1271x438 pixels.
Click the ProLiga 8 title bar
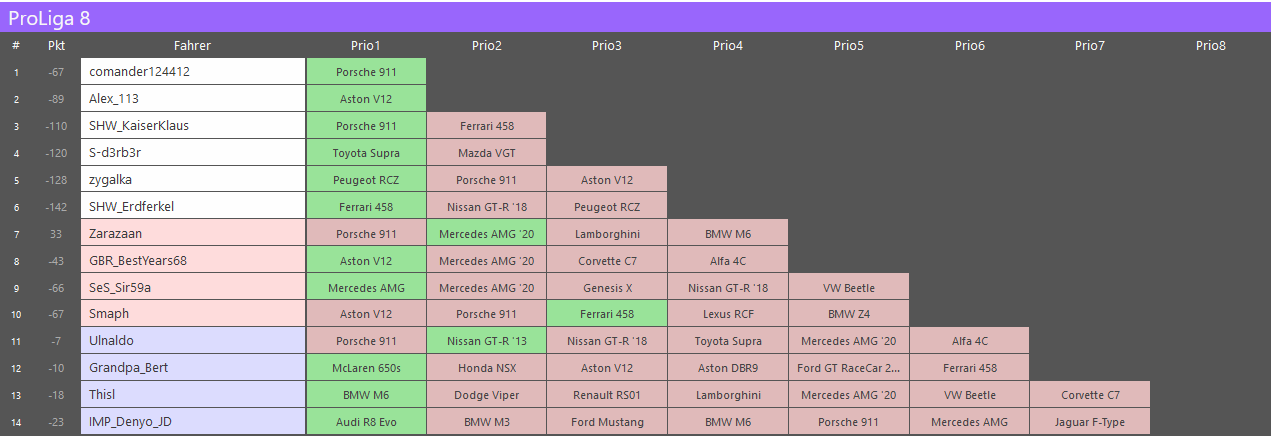pos(635,16)
